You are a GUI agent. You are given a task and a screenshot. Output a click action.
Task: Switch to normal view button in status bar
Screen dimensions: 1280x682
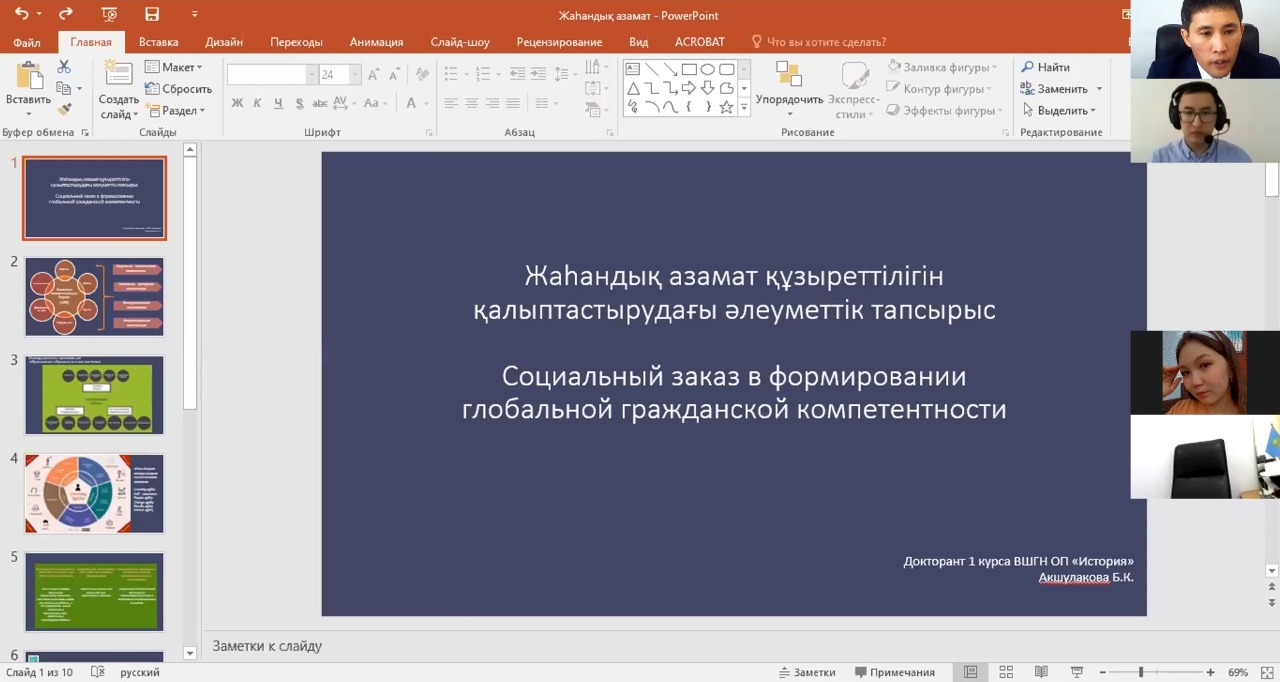(x=970, y=672)
